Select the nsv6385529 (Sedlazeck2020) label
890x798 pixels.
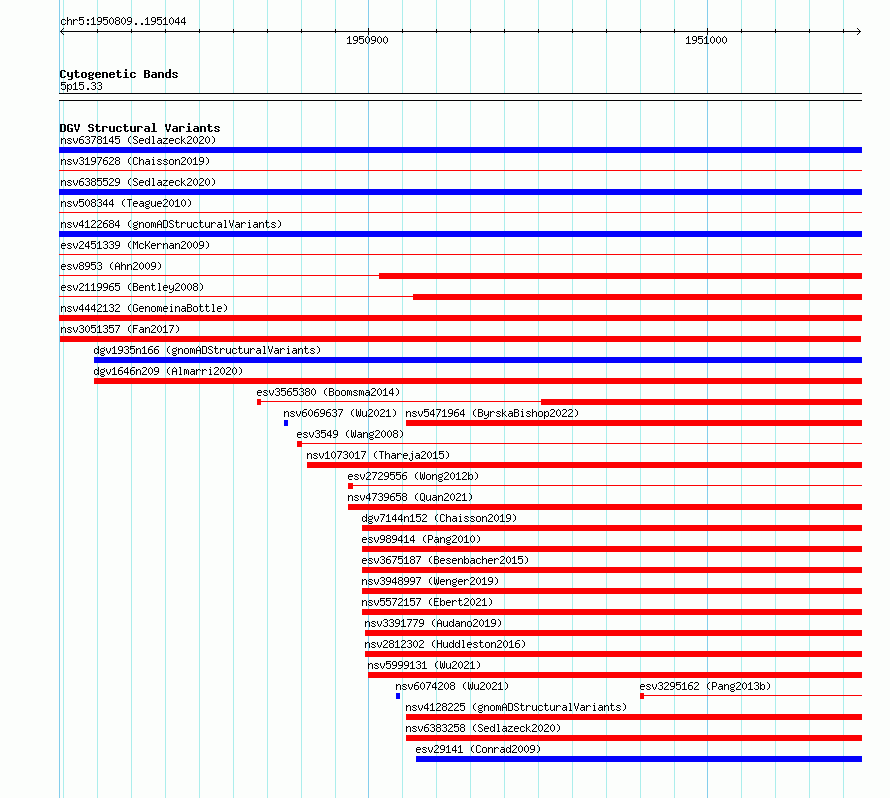[x=138, y=182]
